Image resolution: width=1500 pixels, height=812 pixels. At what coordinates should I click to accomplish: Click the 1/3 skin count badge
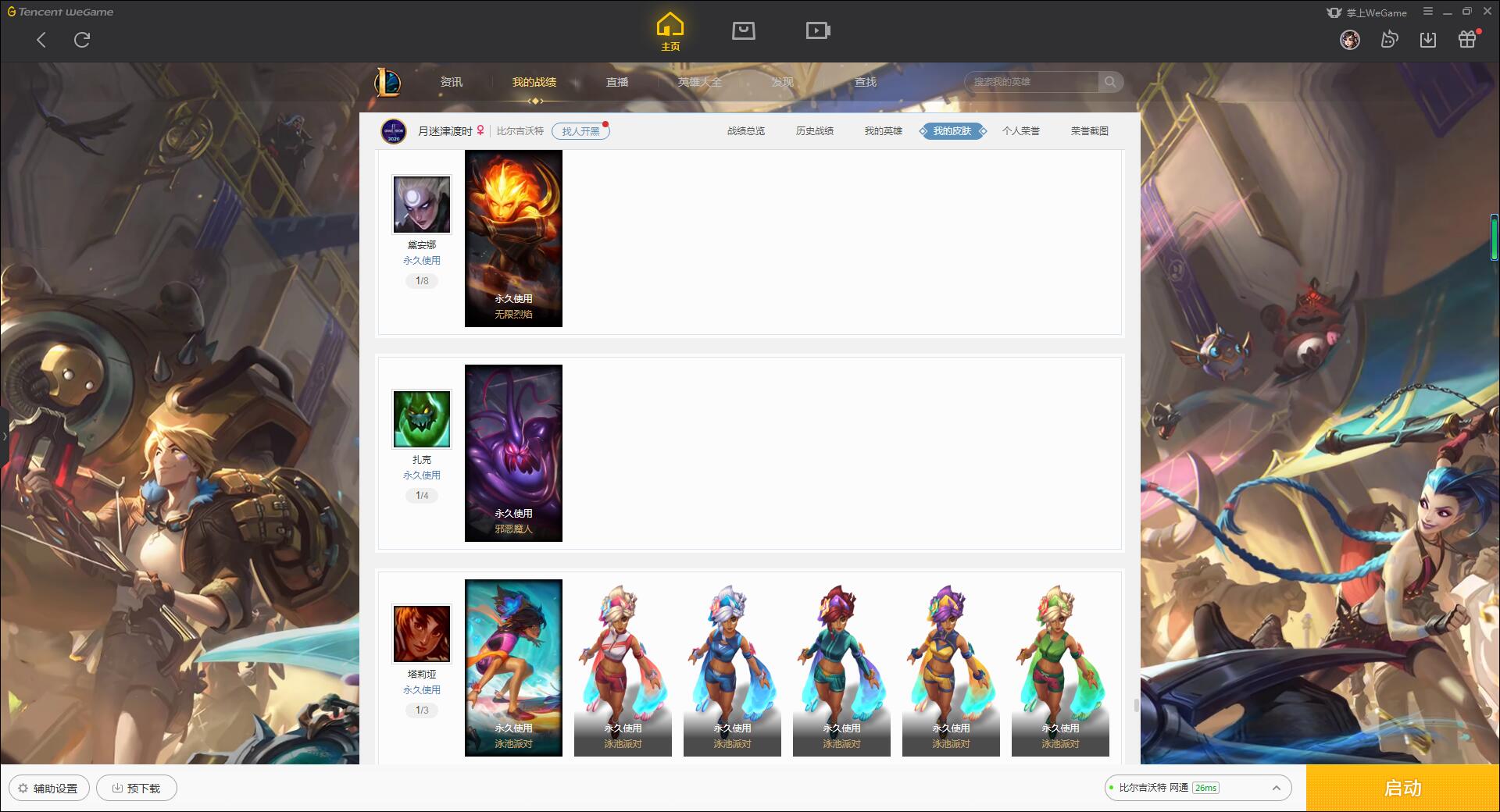tap(422, 710)
